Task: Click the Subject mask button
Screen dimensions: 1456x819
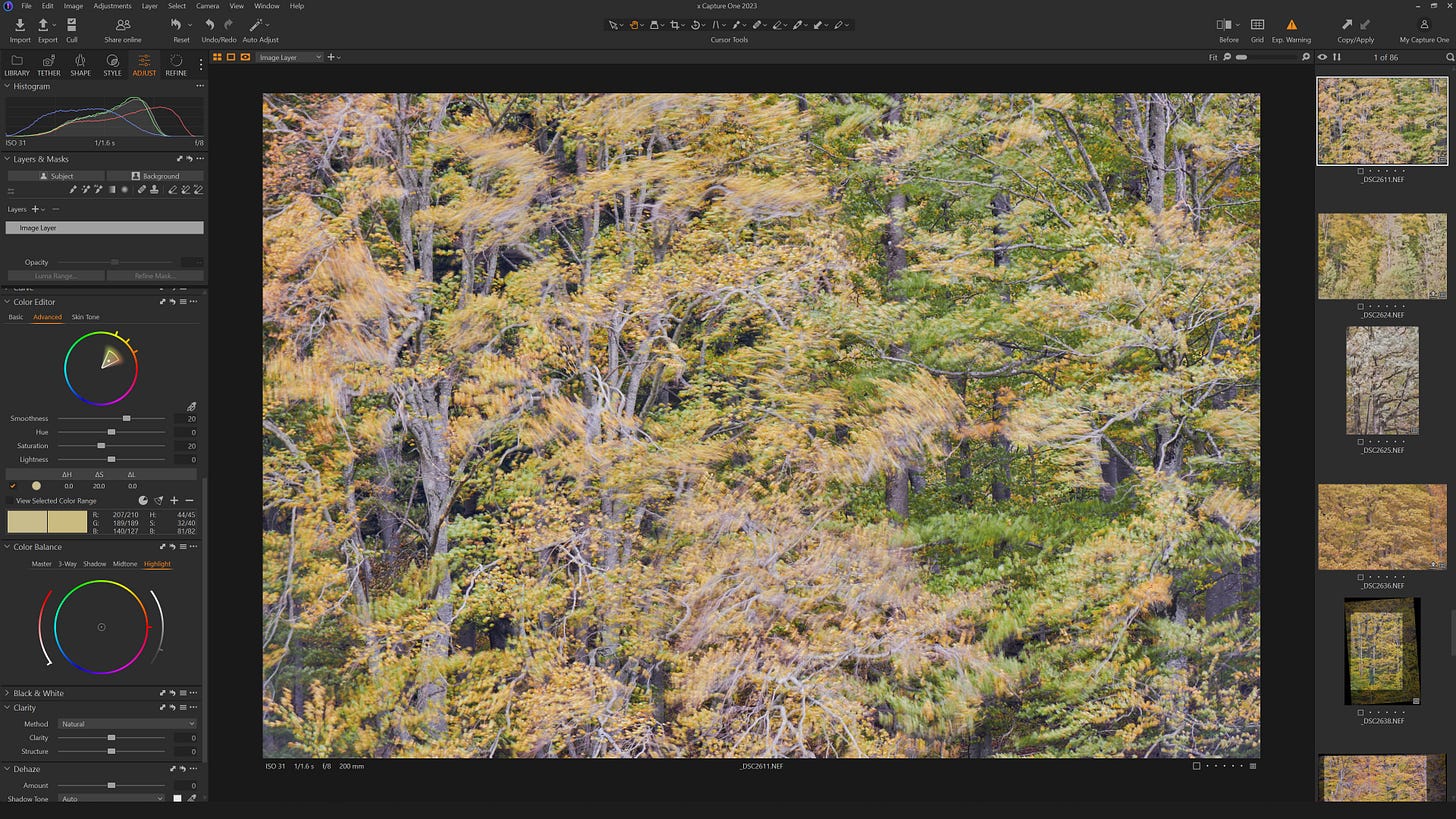Action: (x=55, y=176)
